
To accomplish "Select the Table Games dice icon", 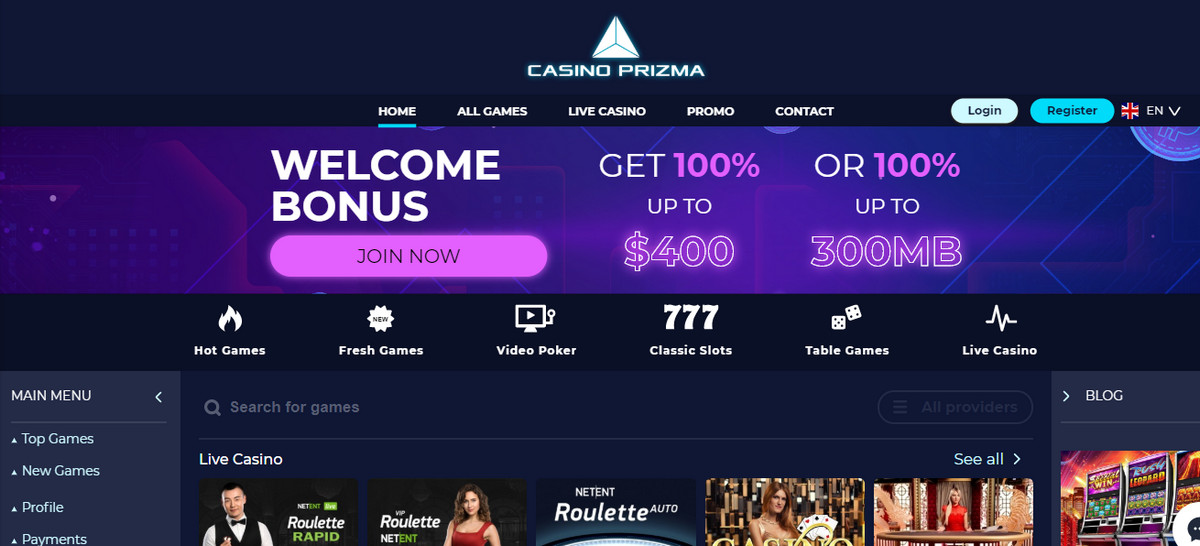I will (846, 319).
